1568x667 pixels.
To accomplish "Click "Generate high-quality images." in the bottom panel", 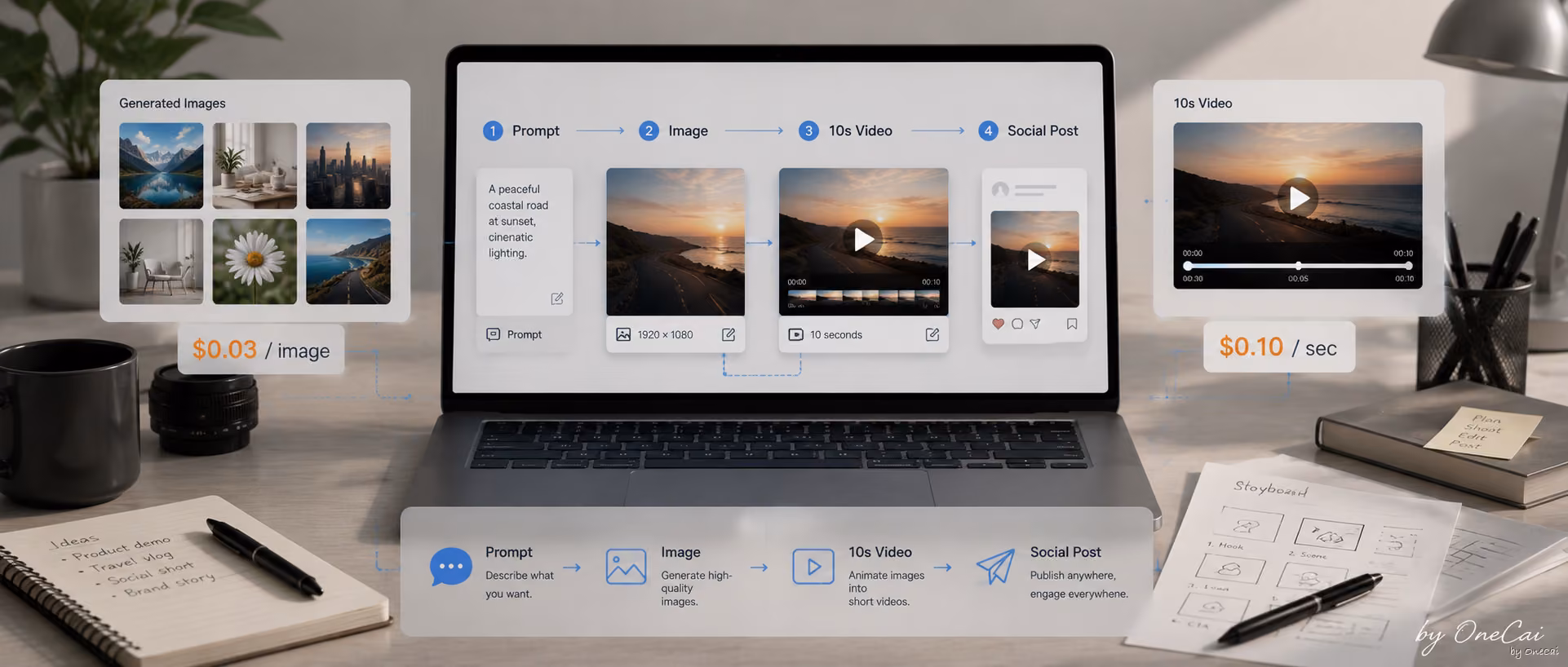I will click(697, 588).
